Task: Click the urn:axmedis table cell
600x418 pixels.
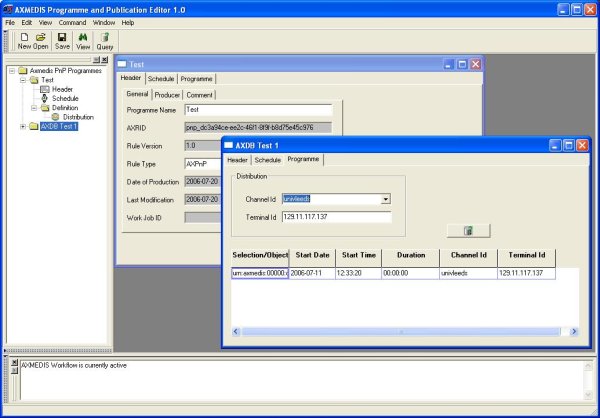Action: pos(260,273)
